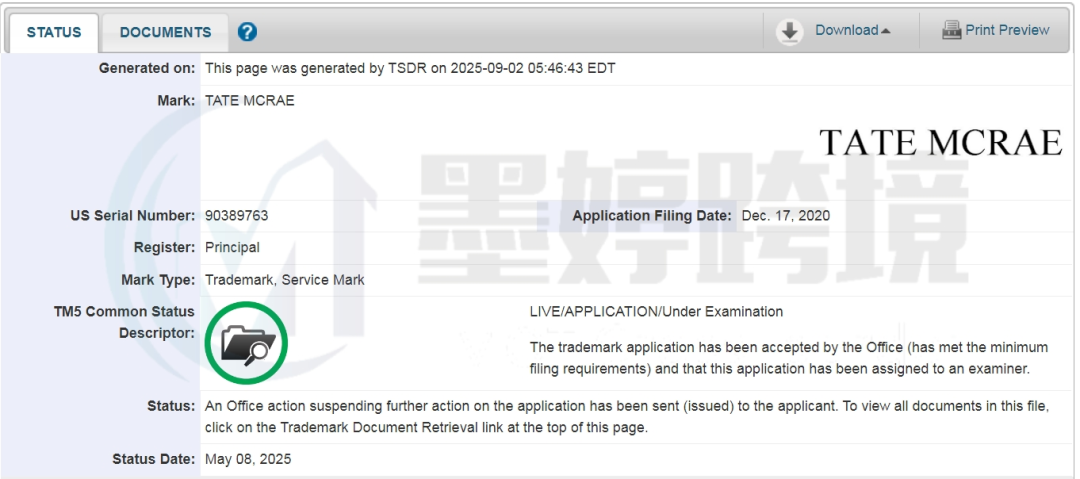Click the Status Date label

(x=154, y=459)
